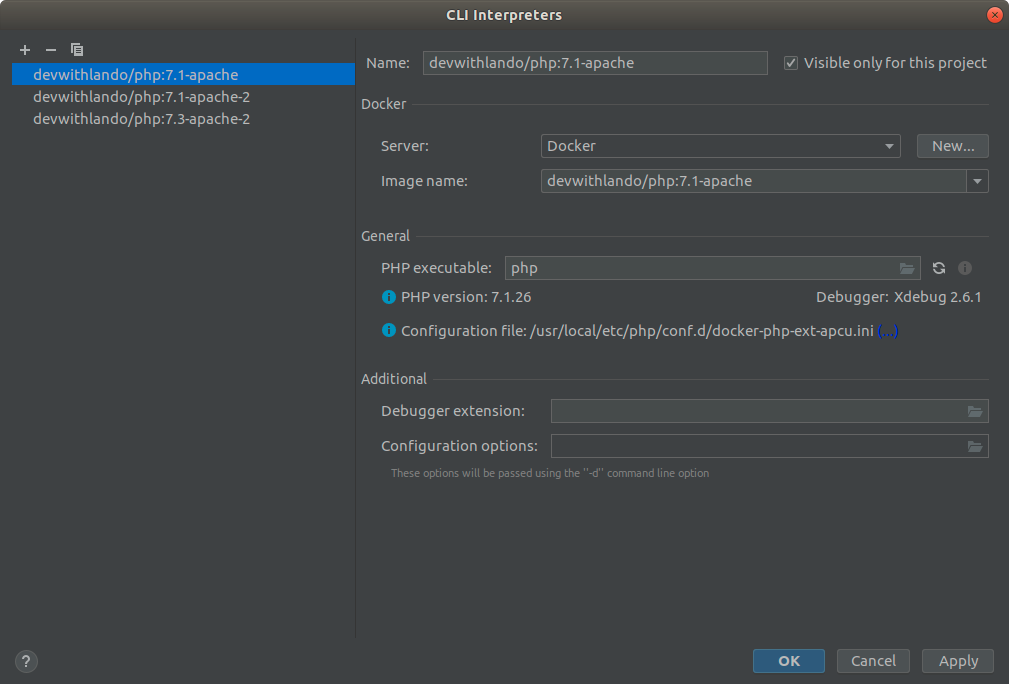The height and width of the screenshot is (684, 1009).
Task: Create a new Docker server with New...
Action: (952, 146)
